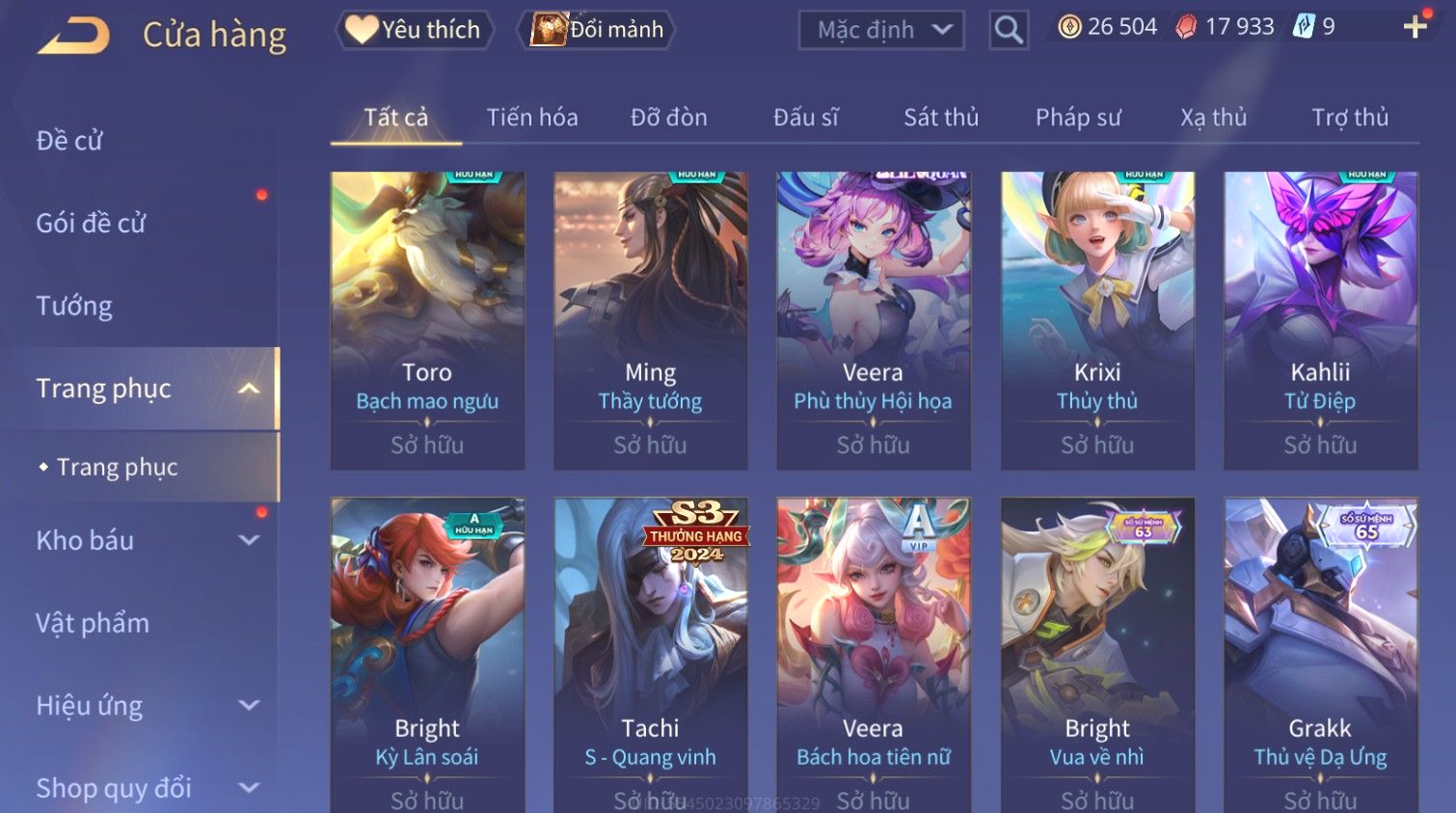The image size is (1456, 813).
Task: Click the gold coin balance icon
Action: [1069, 27]
